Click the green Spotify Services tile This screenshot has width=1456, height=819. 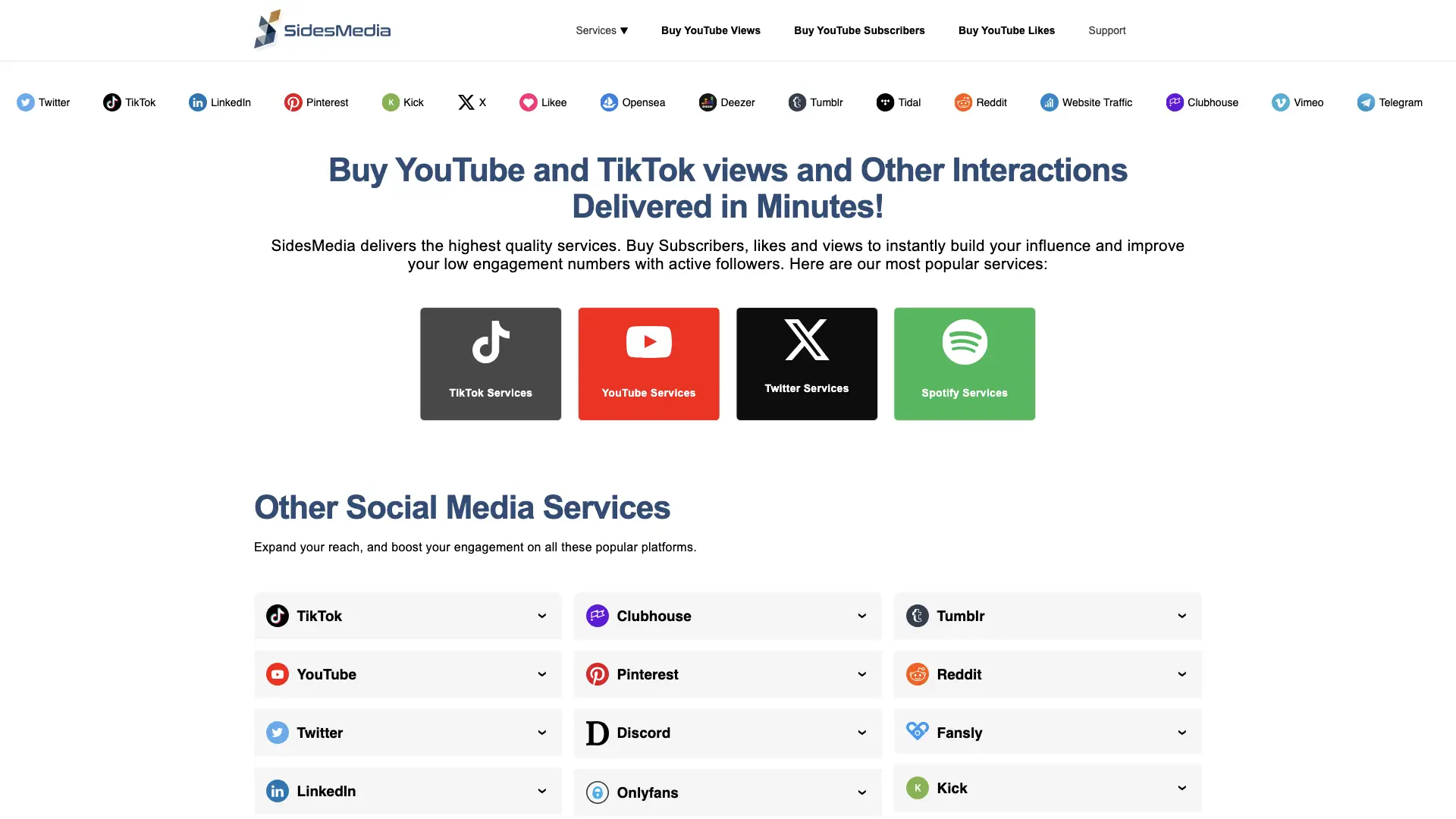964,364
